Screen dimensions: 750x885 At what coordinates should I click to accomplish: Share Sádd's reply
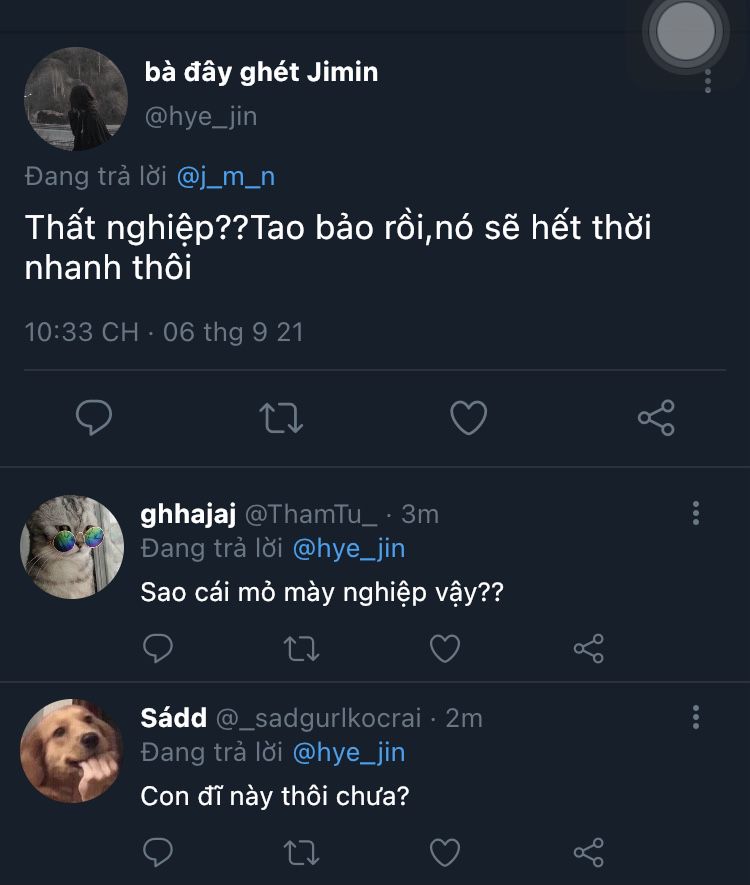pos(589,852)
